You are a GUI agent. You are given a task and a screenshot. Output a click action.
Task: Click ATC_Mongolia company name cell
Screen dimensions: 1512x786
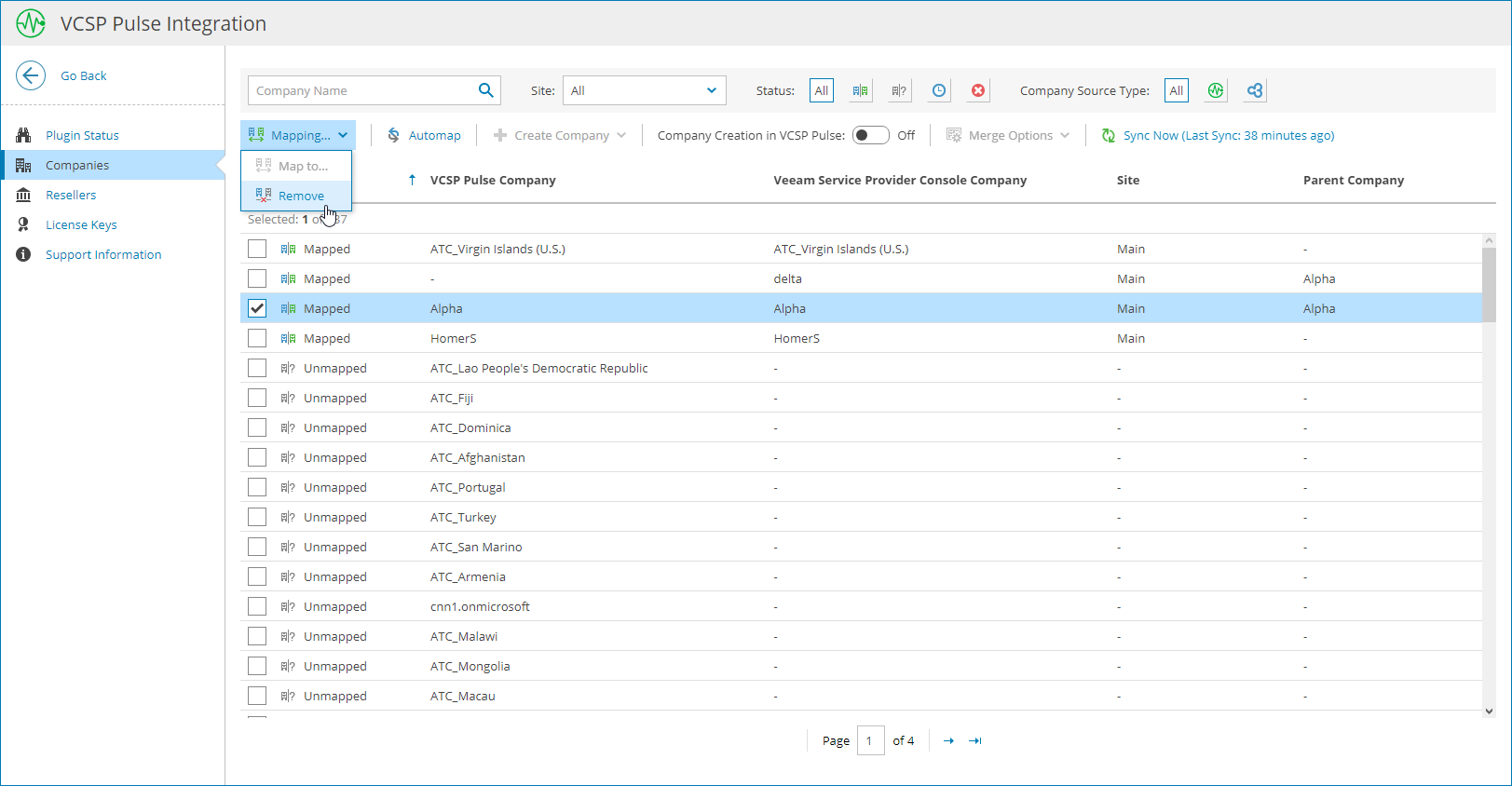(x=470, y=666)
